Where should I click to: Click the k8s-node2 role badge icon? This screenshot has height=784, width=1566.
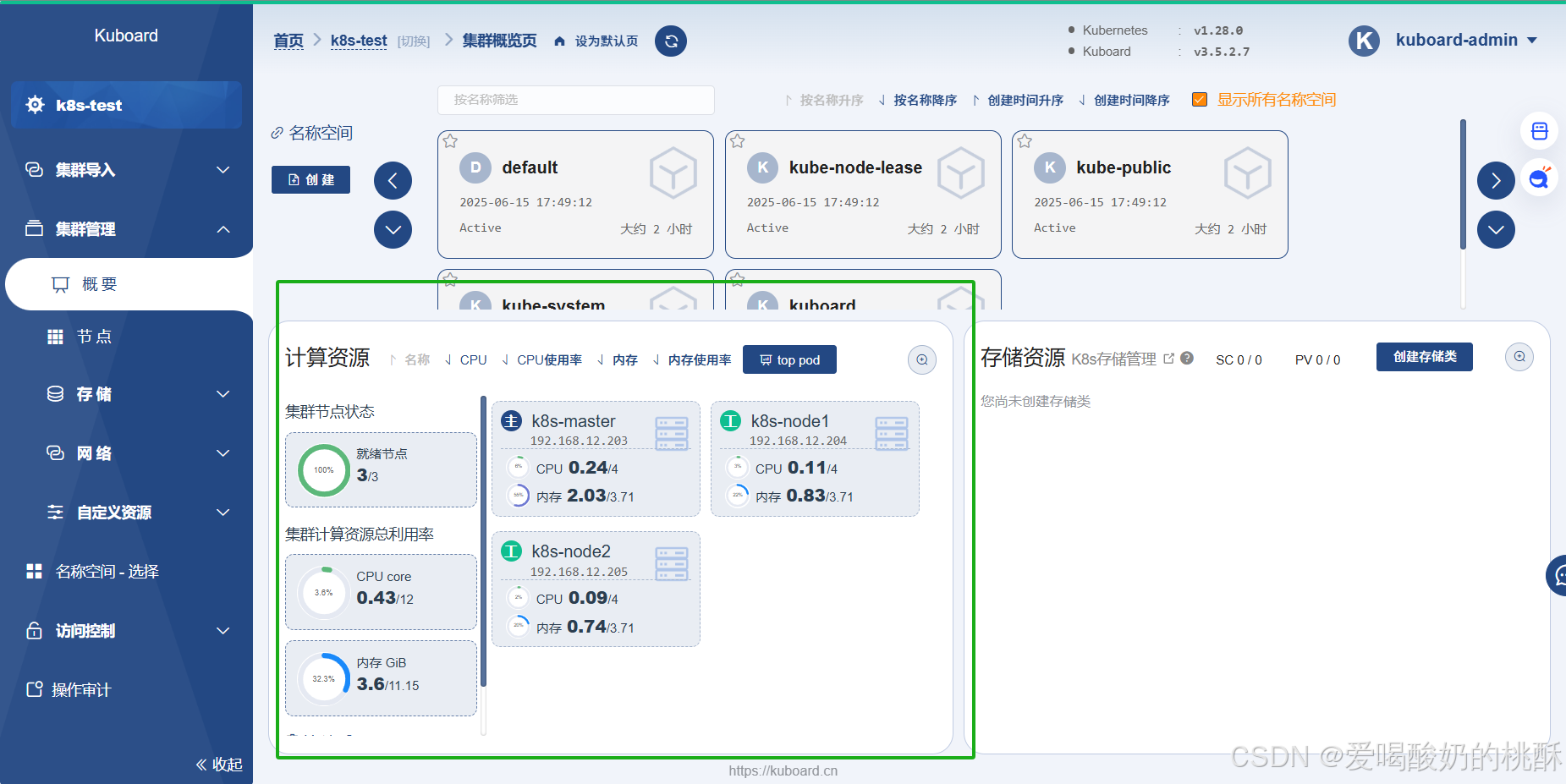point(511,551)
